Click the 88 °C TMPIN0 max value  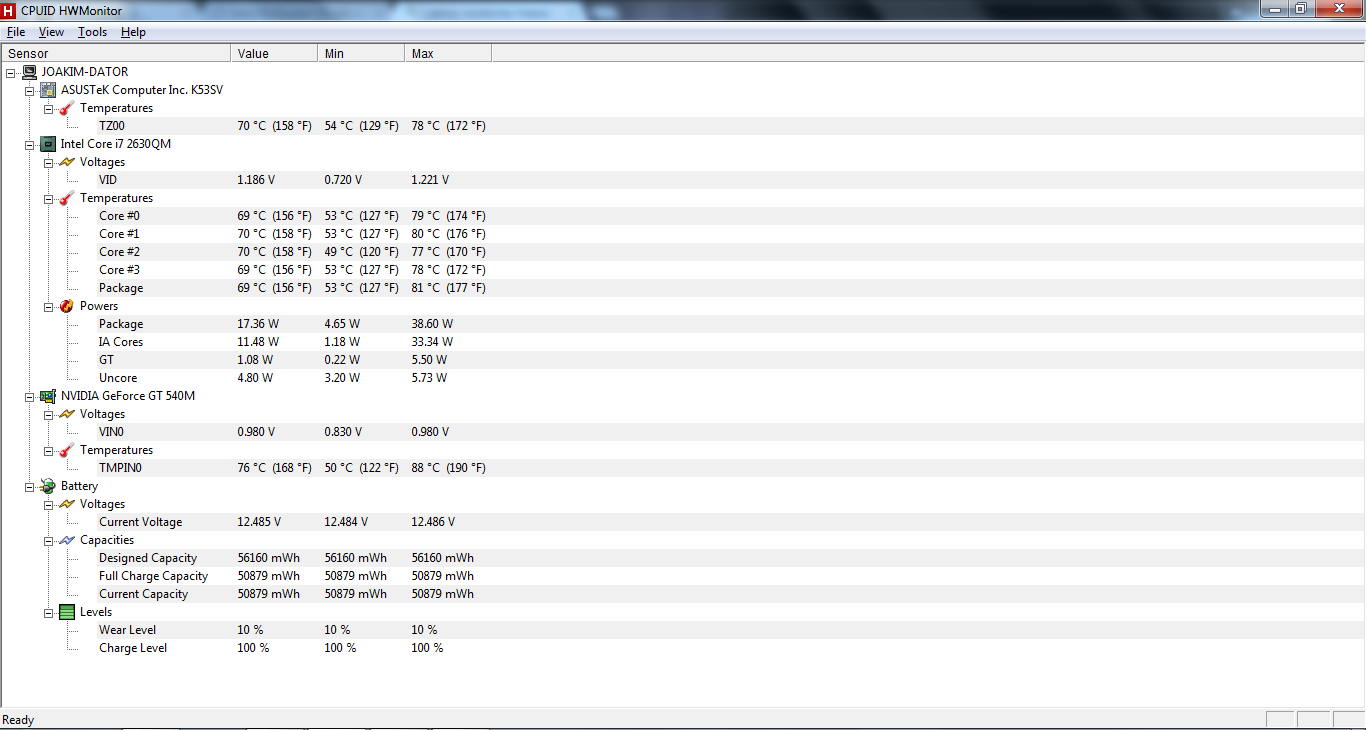448,468
